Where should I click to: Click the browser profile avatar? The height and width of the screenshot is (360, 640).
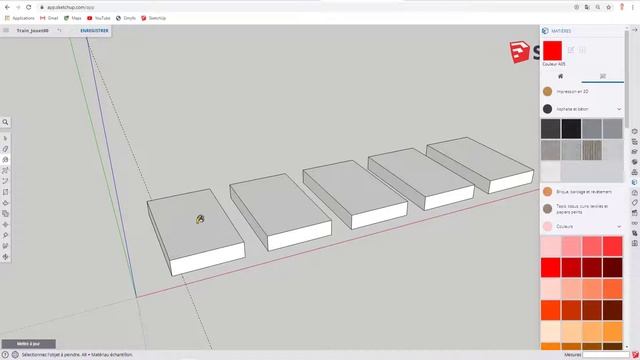[x=622, y=7]
